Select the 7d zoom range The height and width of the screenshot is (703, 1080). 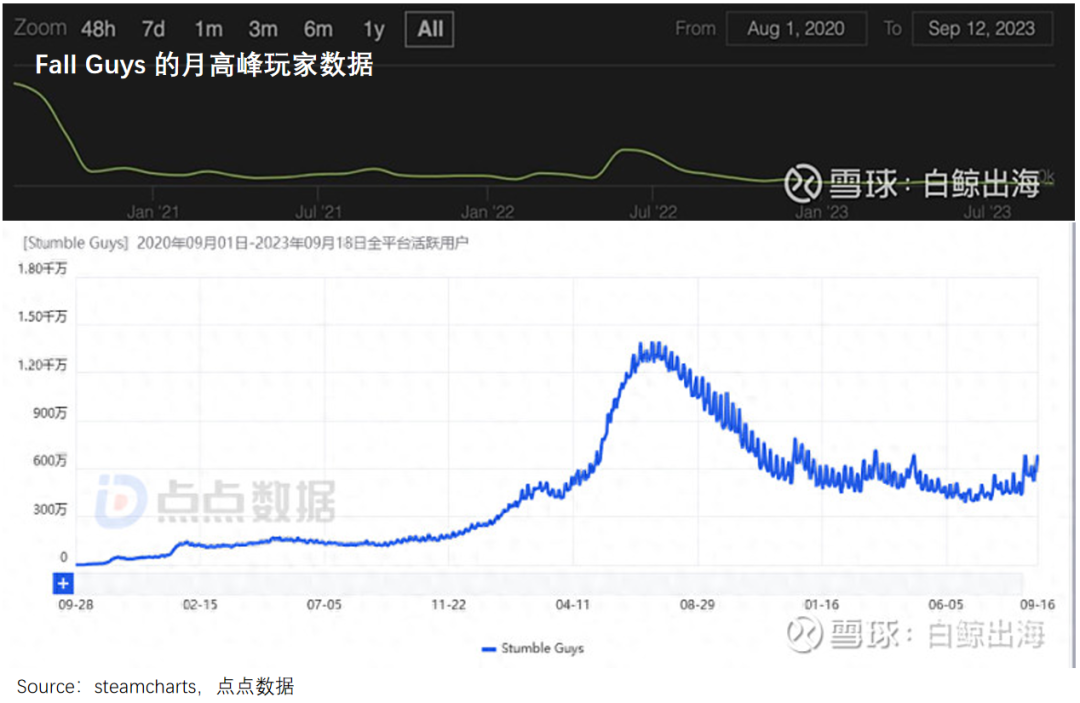[x=153, y=29]
